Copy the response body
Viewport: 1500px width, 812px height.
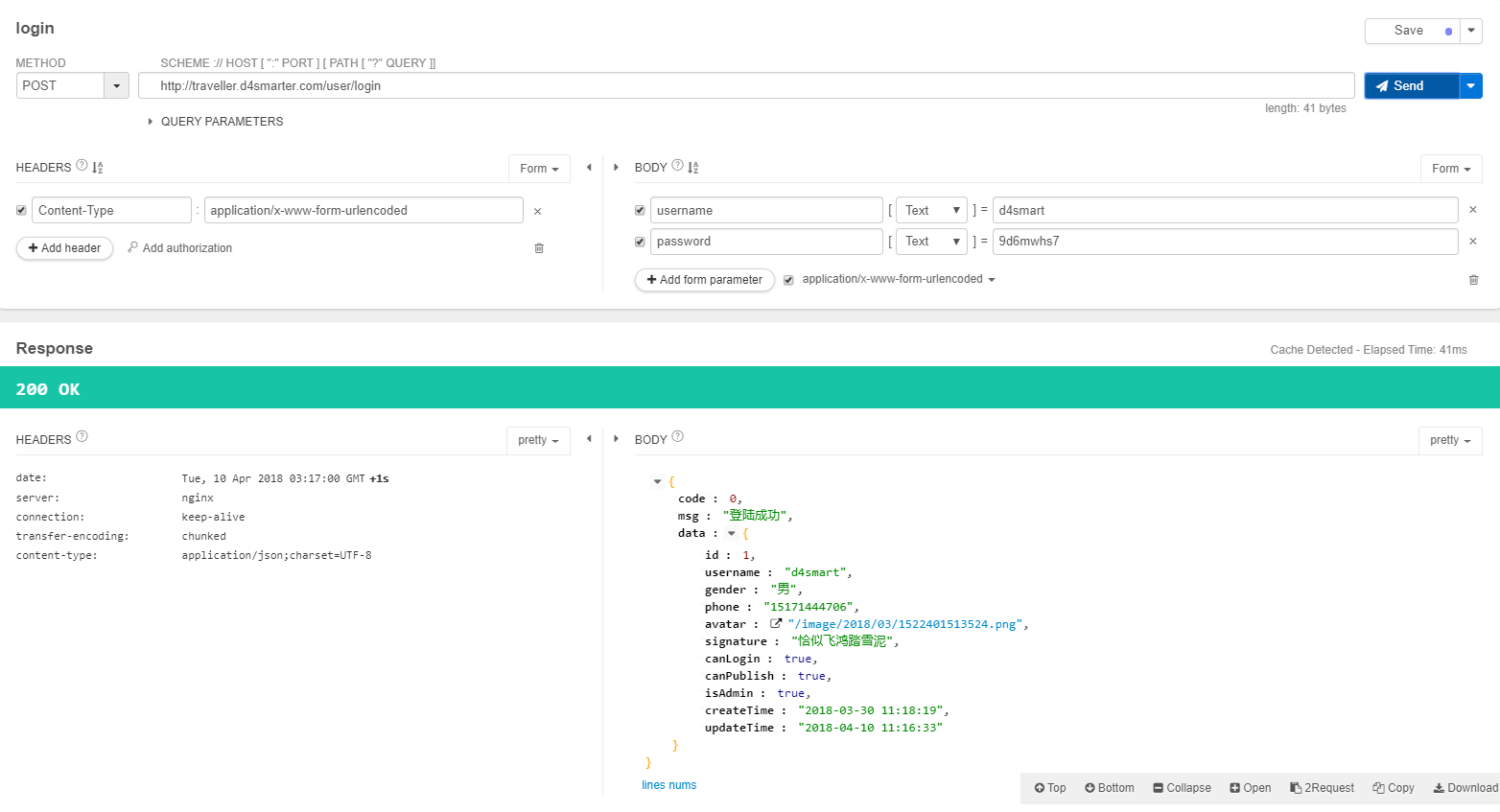[x=1394, y=788]
